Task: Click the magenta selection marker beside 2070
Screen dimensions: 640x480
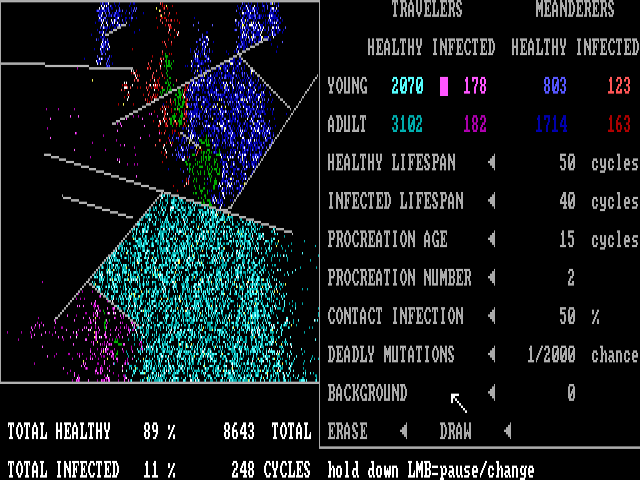Action: point(444,86)
